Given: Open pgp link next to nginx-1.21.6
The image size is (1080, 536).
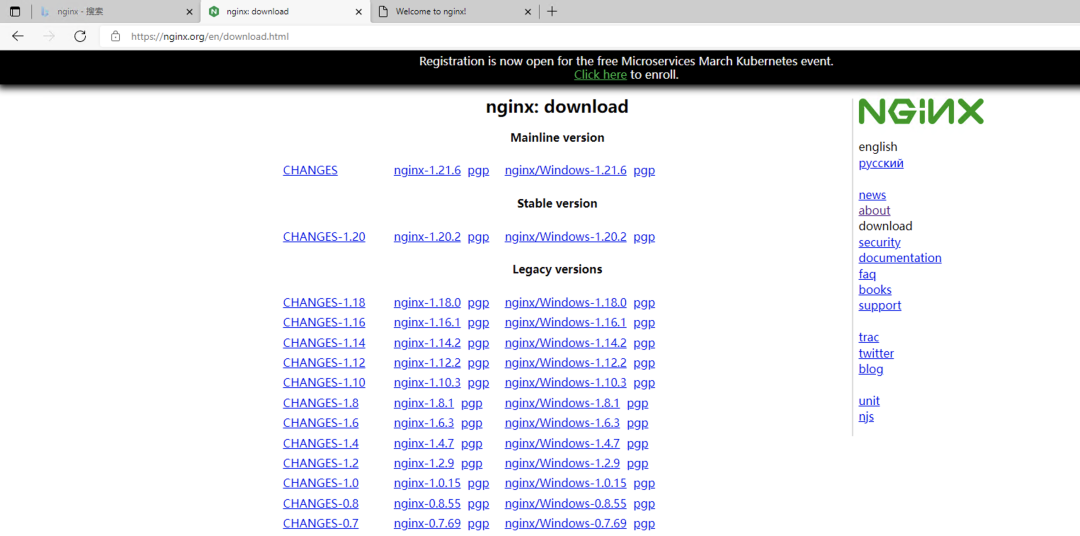Looking at the screenshot, I should [x=478, y=171].
